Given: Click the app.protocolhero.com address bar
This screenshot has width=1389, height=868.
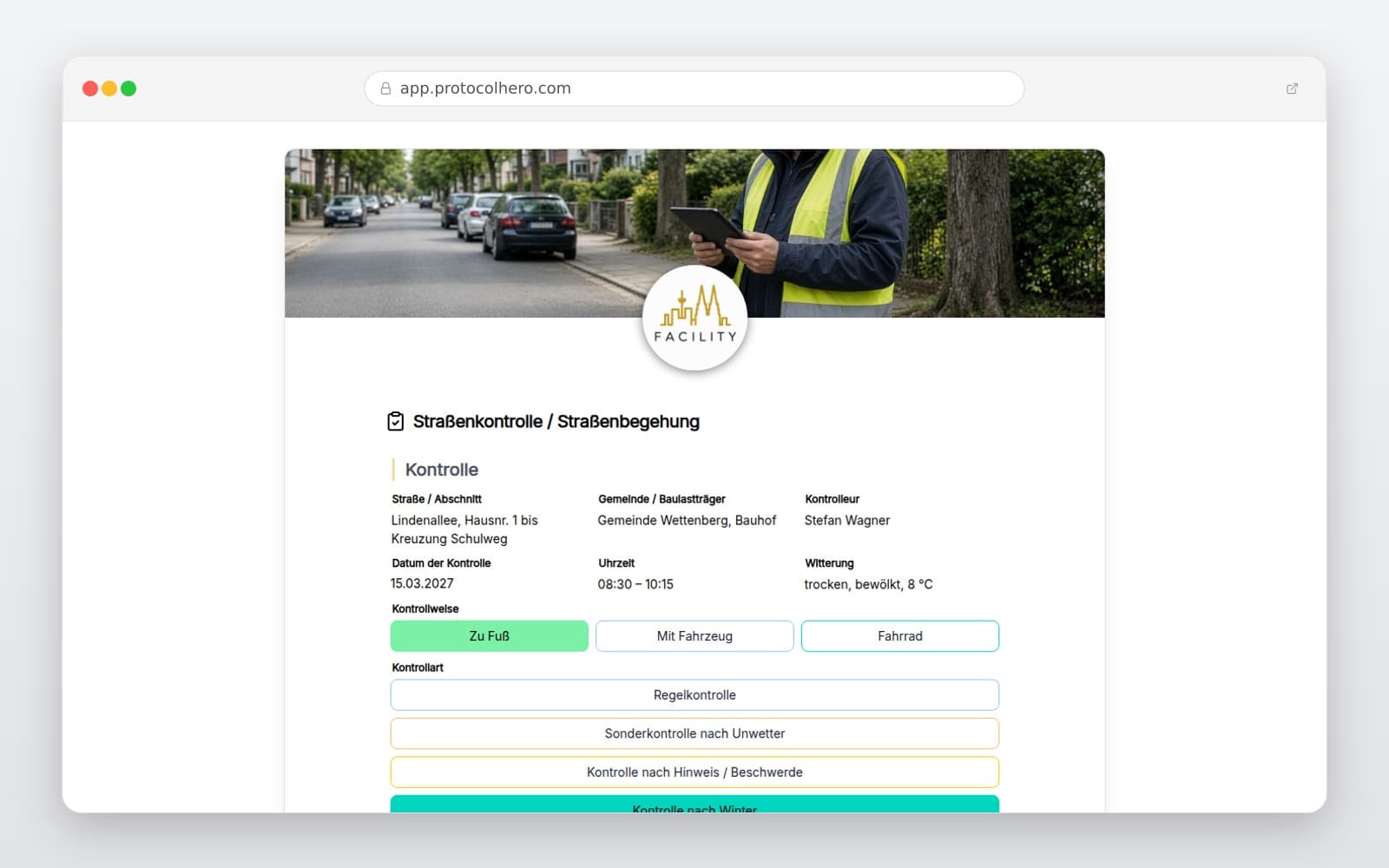Looking at the screenshot, I should (x=694, y=89).
